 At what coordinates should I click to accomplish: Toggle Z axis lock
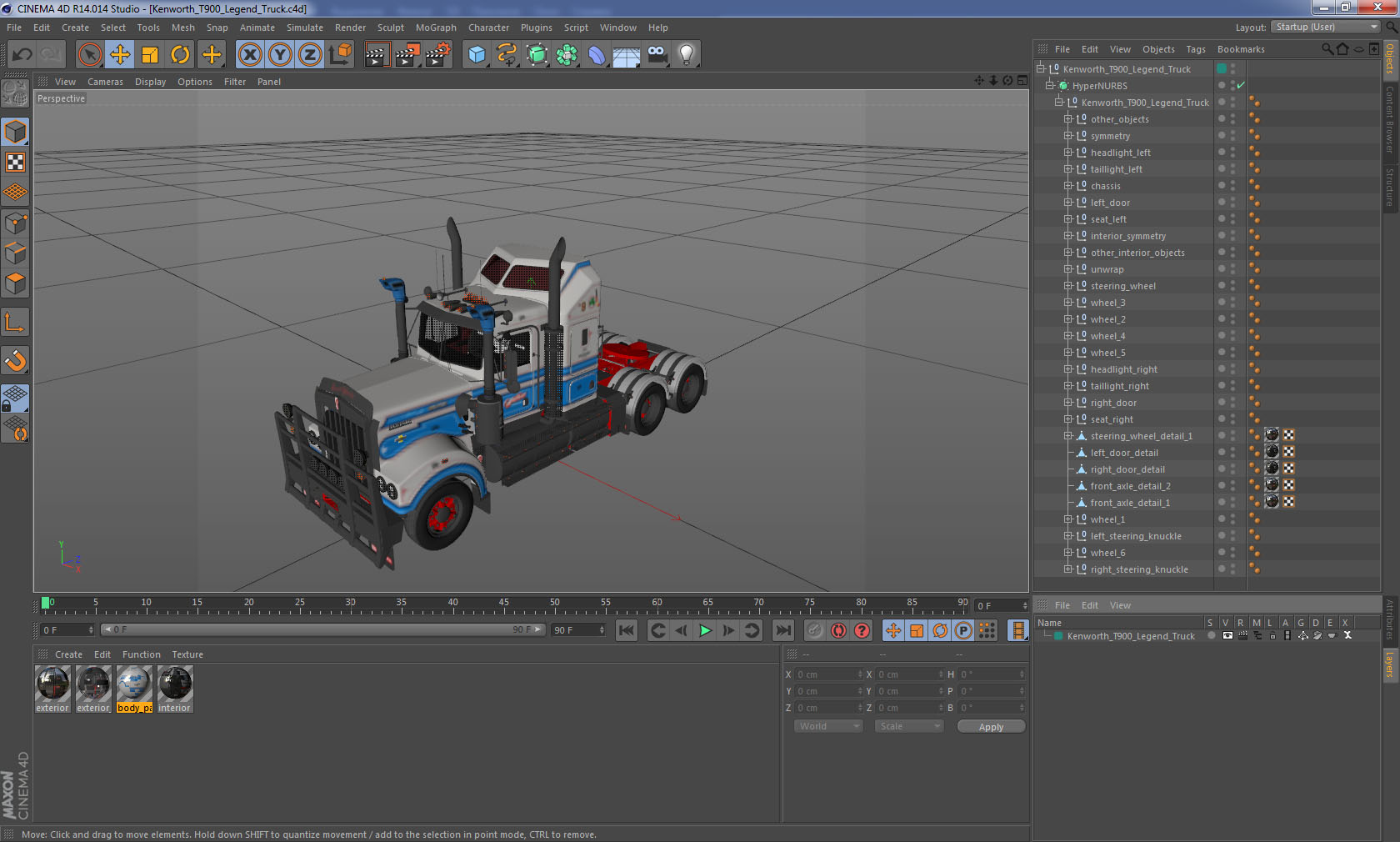[x=310, y=55]
